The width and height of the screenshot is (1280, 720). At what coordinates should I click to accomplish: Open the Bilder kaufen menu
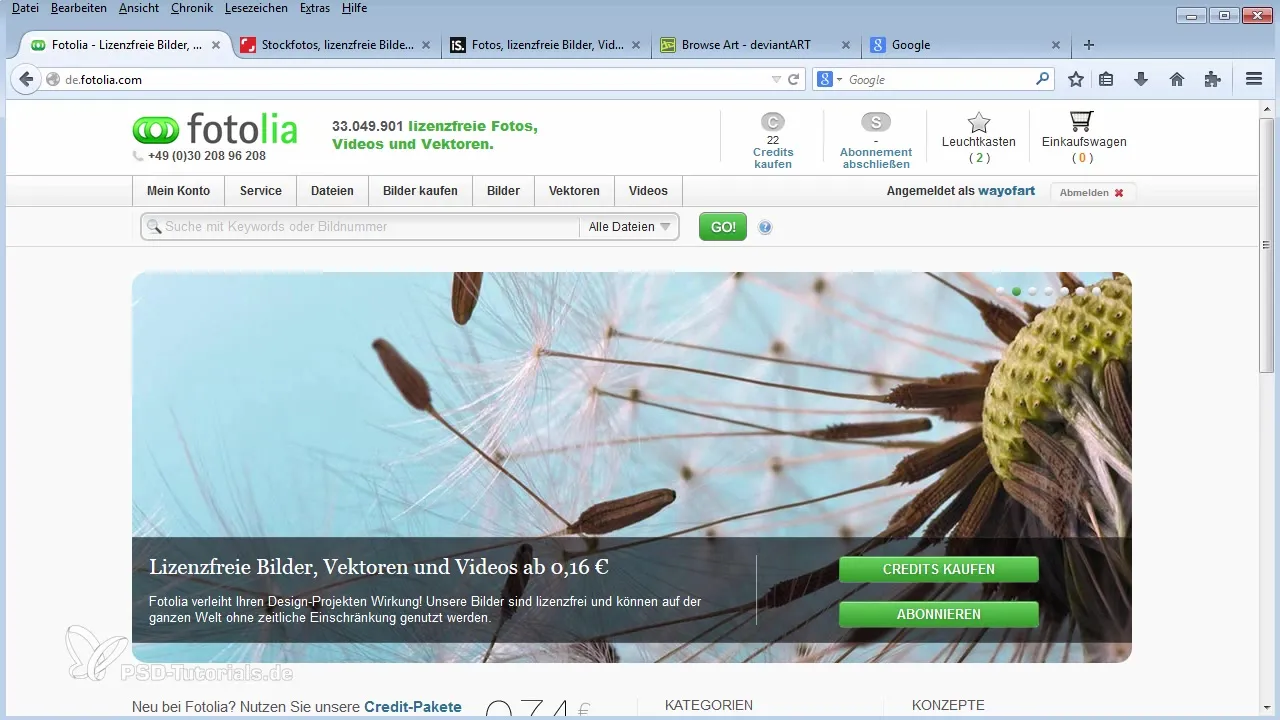point(420,191)
